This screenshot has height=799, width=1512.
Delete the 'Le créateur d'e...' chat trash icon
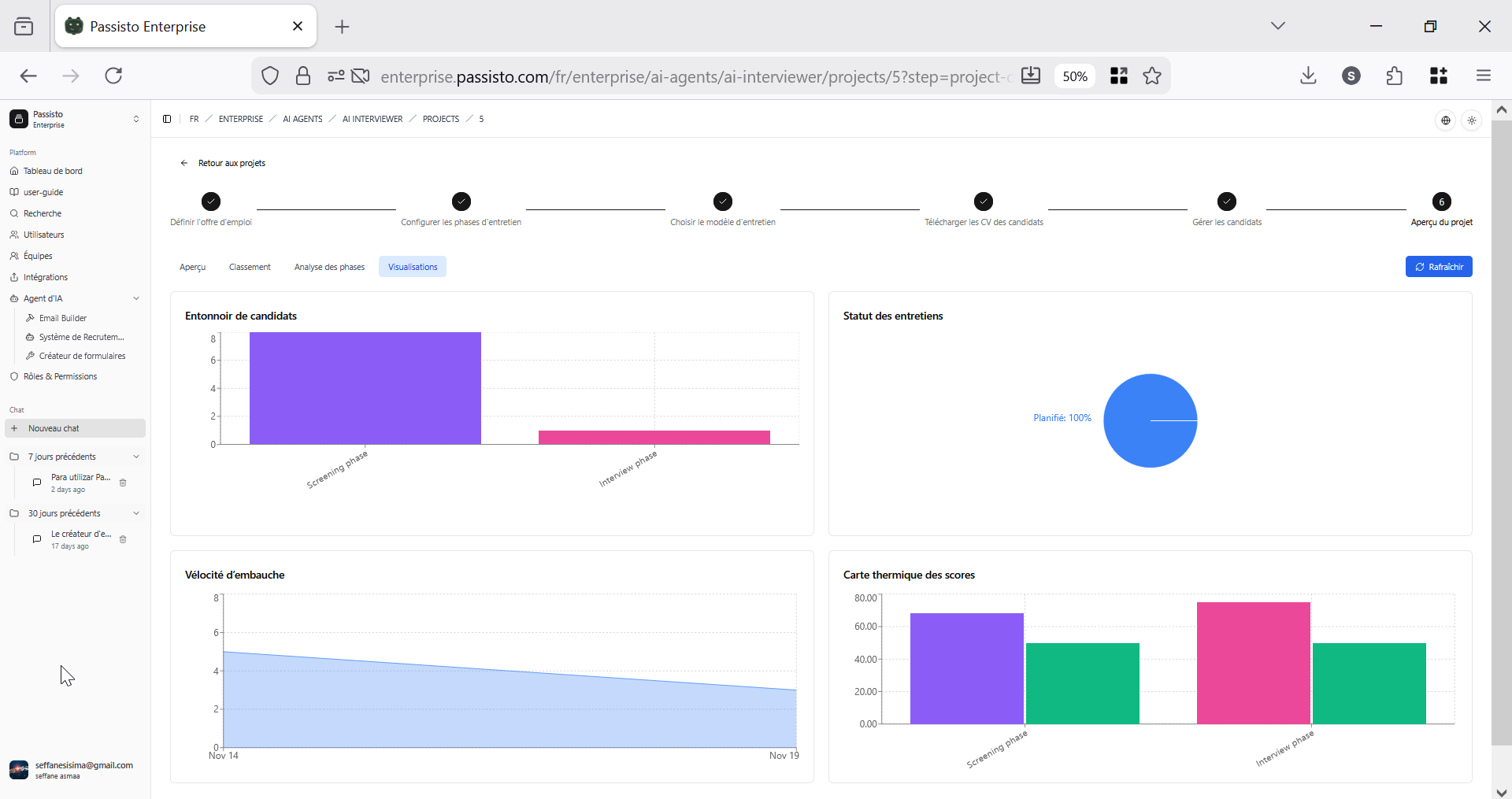123,539
